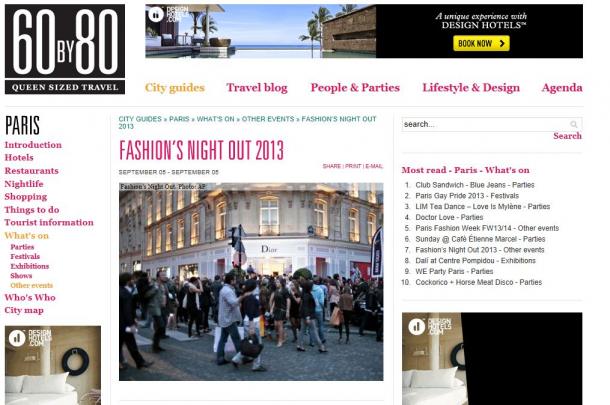Select Nightlife in the Paris sidebar

tap(24, 184)
